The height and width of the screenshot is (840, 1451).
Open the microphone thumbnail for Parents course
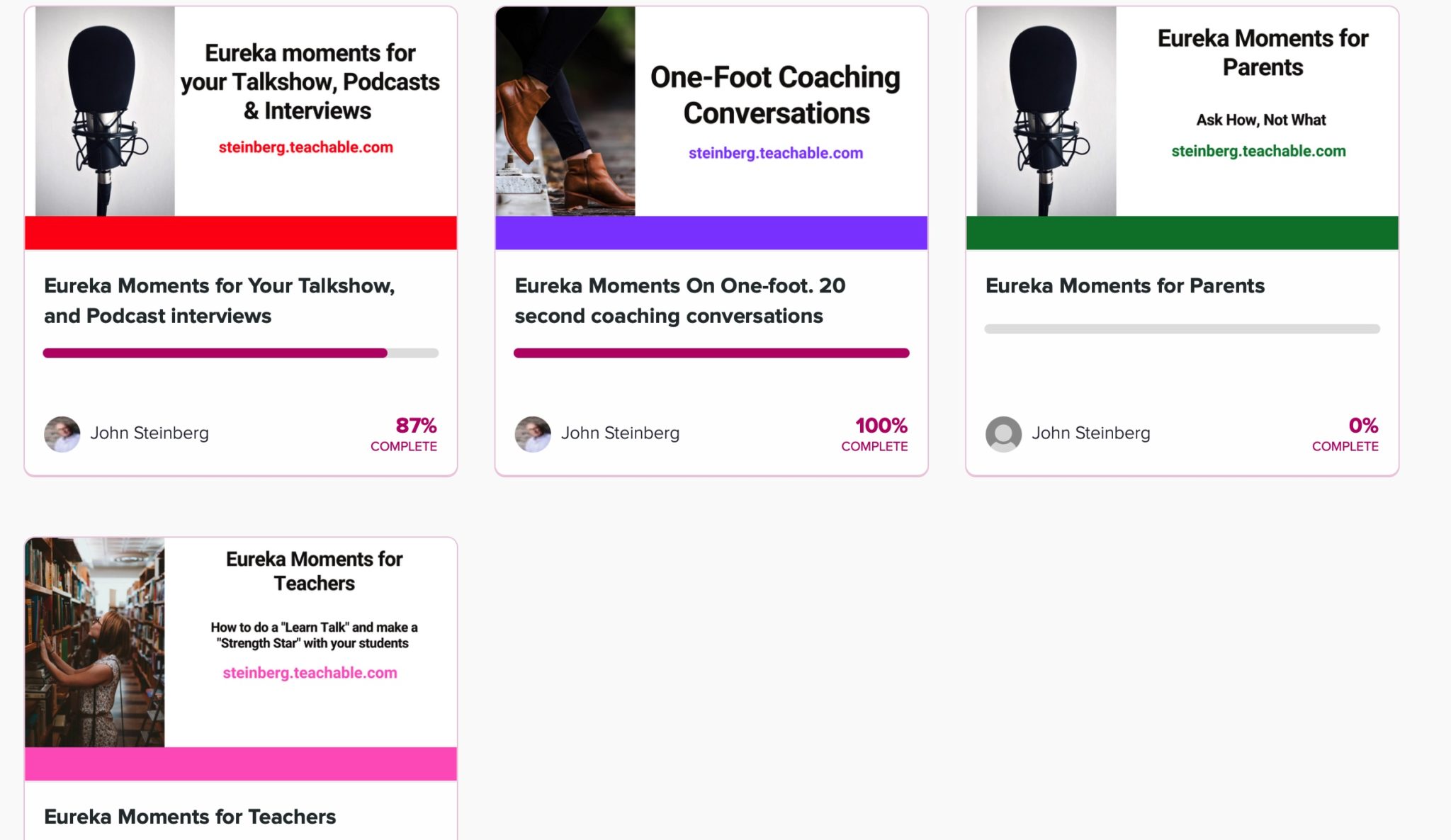click(x=1046, y=111)
